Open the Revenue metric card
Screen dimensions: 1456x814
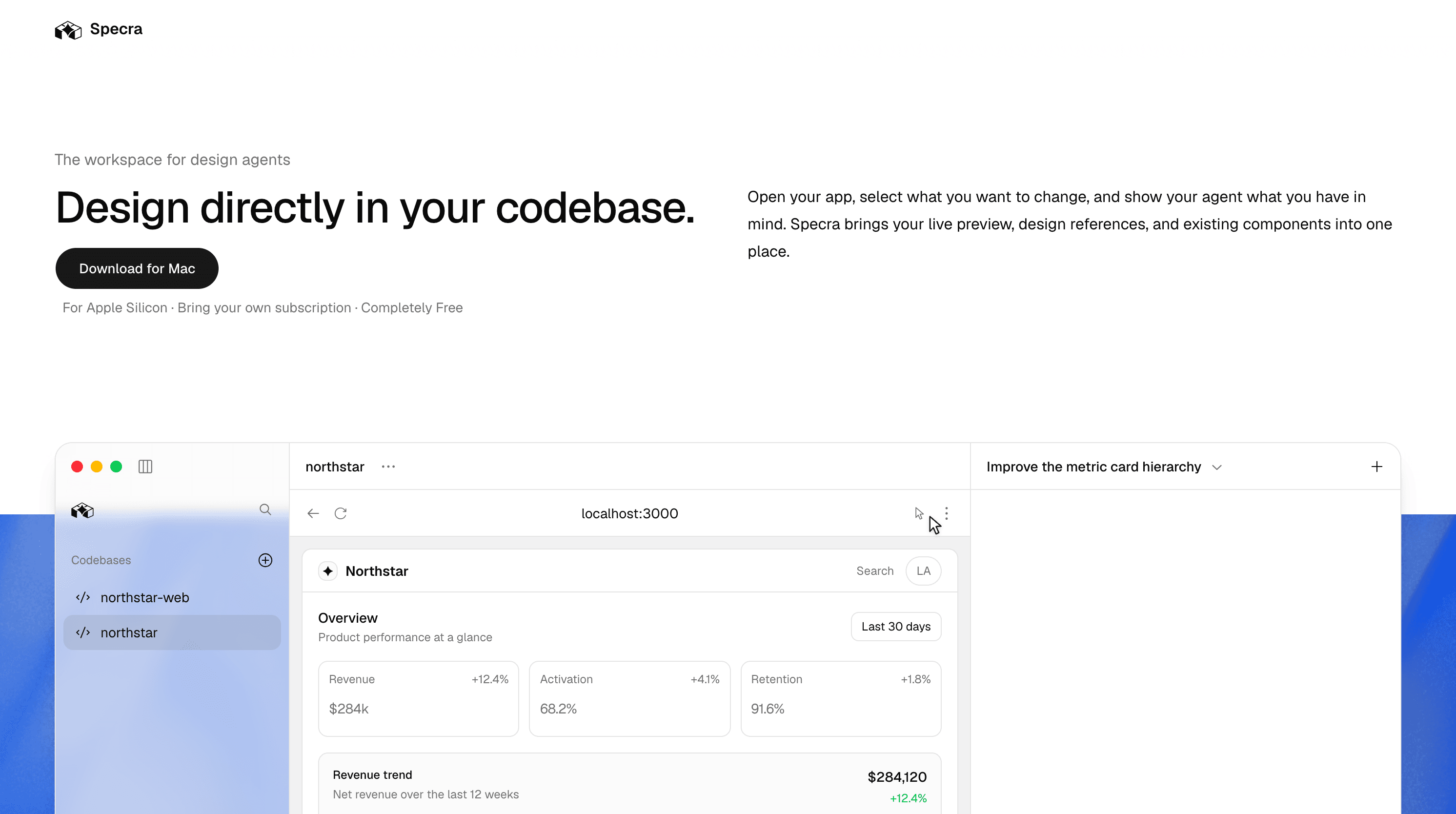click(x=418, y=699)
